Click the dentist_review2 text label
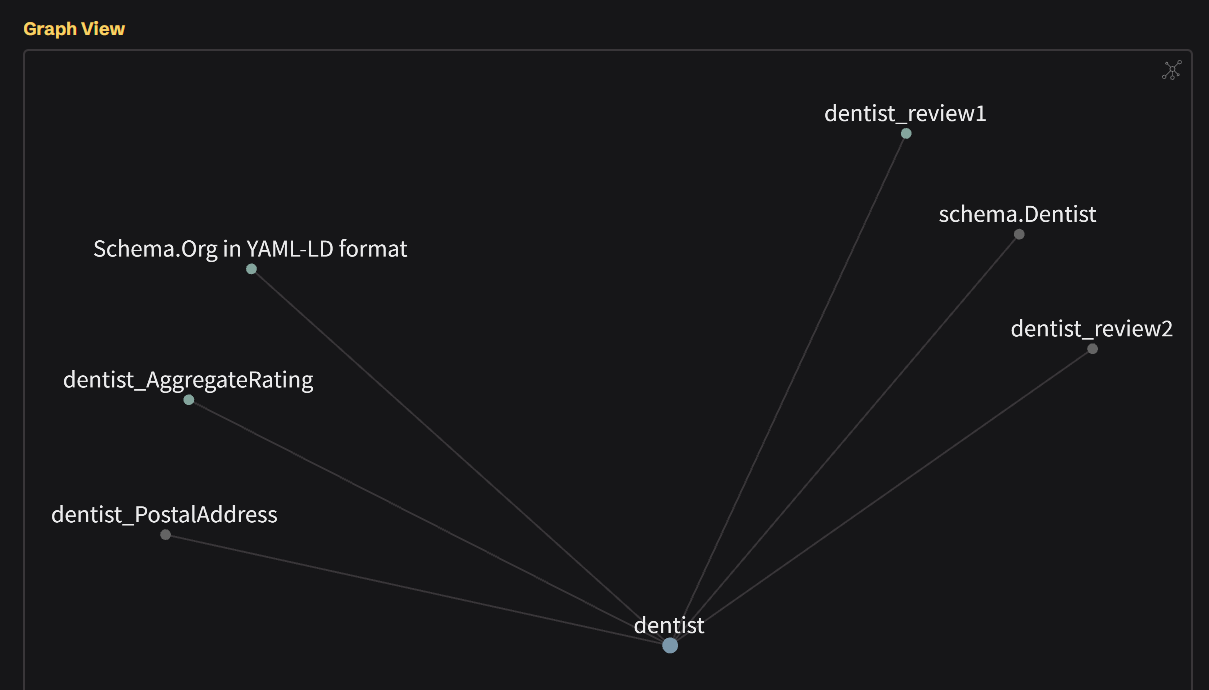 (1091, 328)
